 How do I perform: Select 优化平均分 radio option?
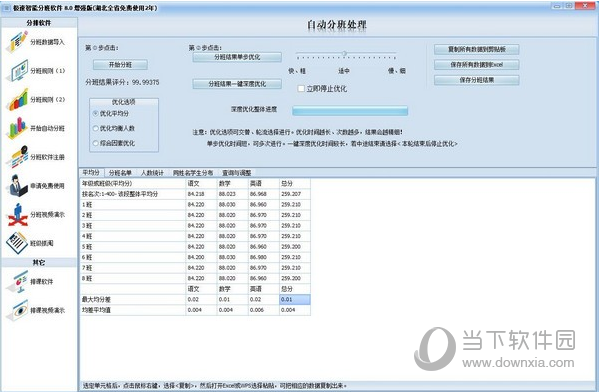(96, 113)
